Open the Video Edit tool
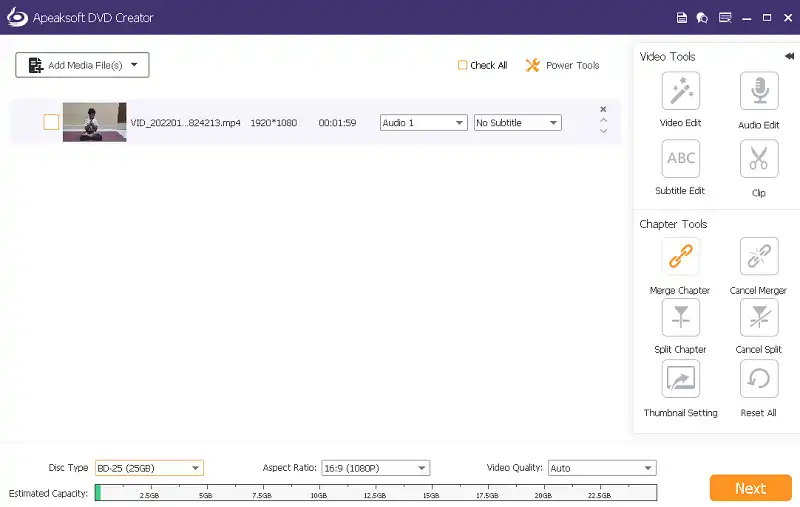Image resolution: width=800 pixels, height=507 pixels. pyautogui.click(x=680, y=91)
